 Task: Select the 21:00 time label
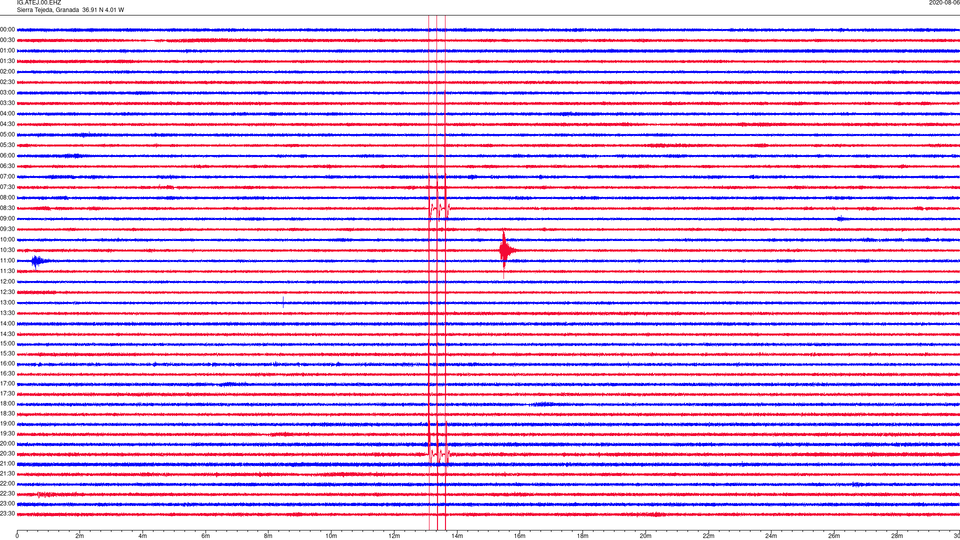tap(7, 464)
